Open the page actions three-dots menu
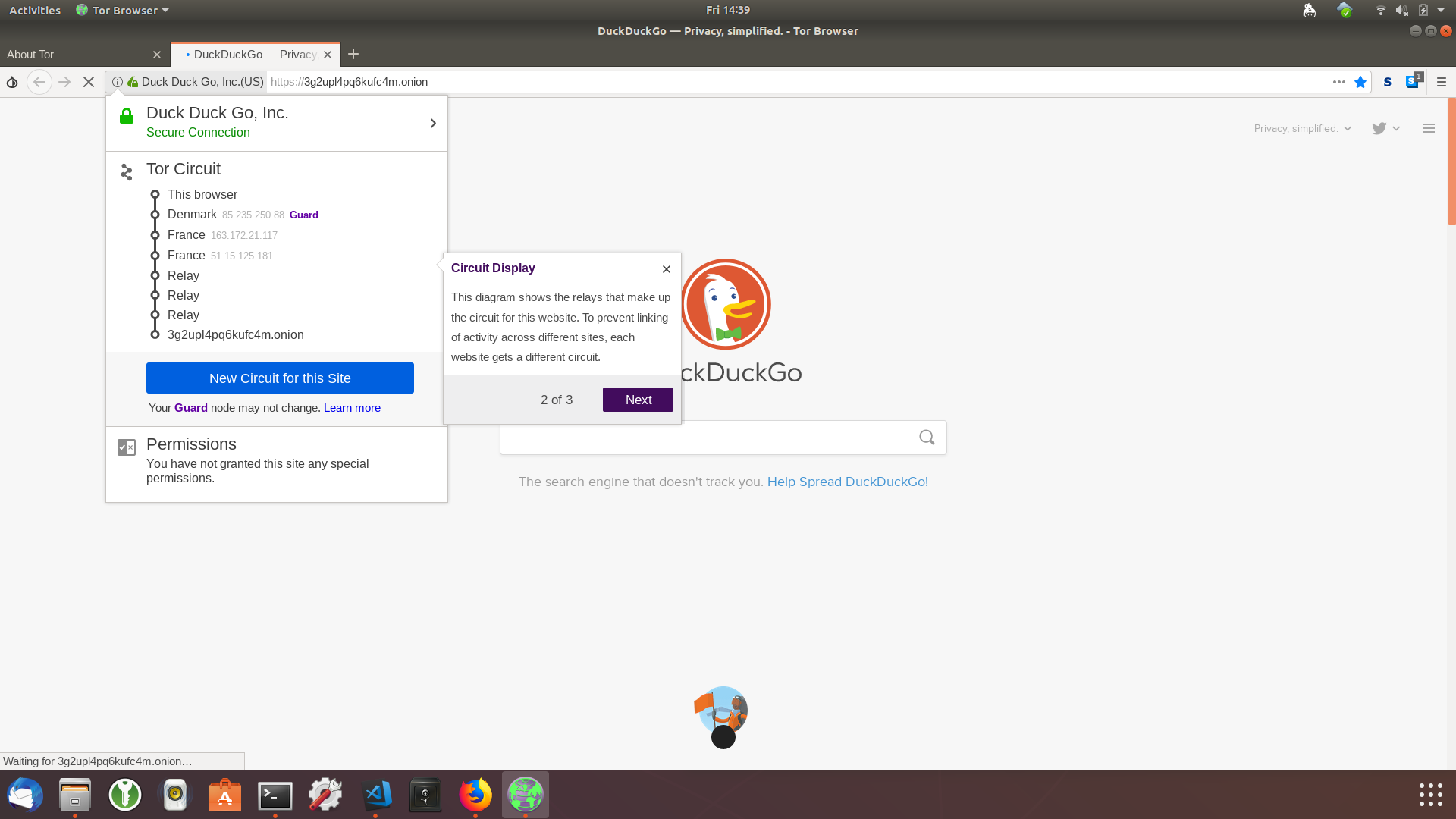The image size is (1456, 819). coord(1339,82)
